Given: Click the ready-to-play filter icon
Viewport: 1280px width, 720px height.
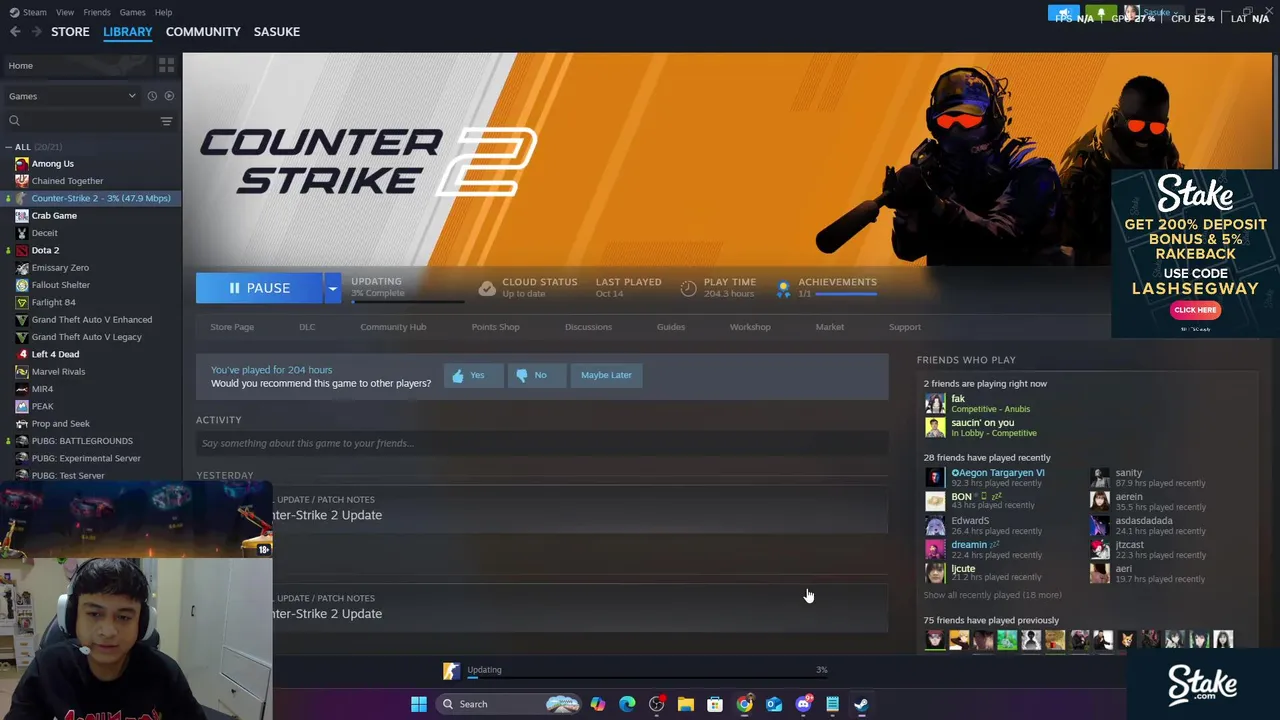Looking at the screenshot, I should click(169, 96).
